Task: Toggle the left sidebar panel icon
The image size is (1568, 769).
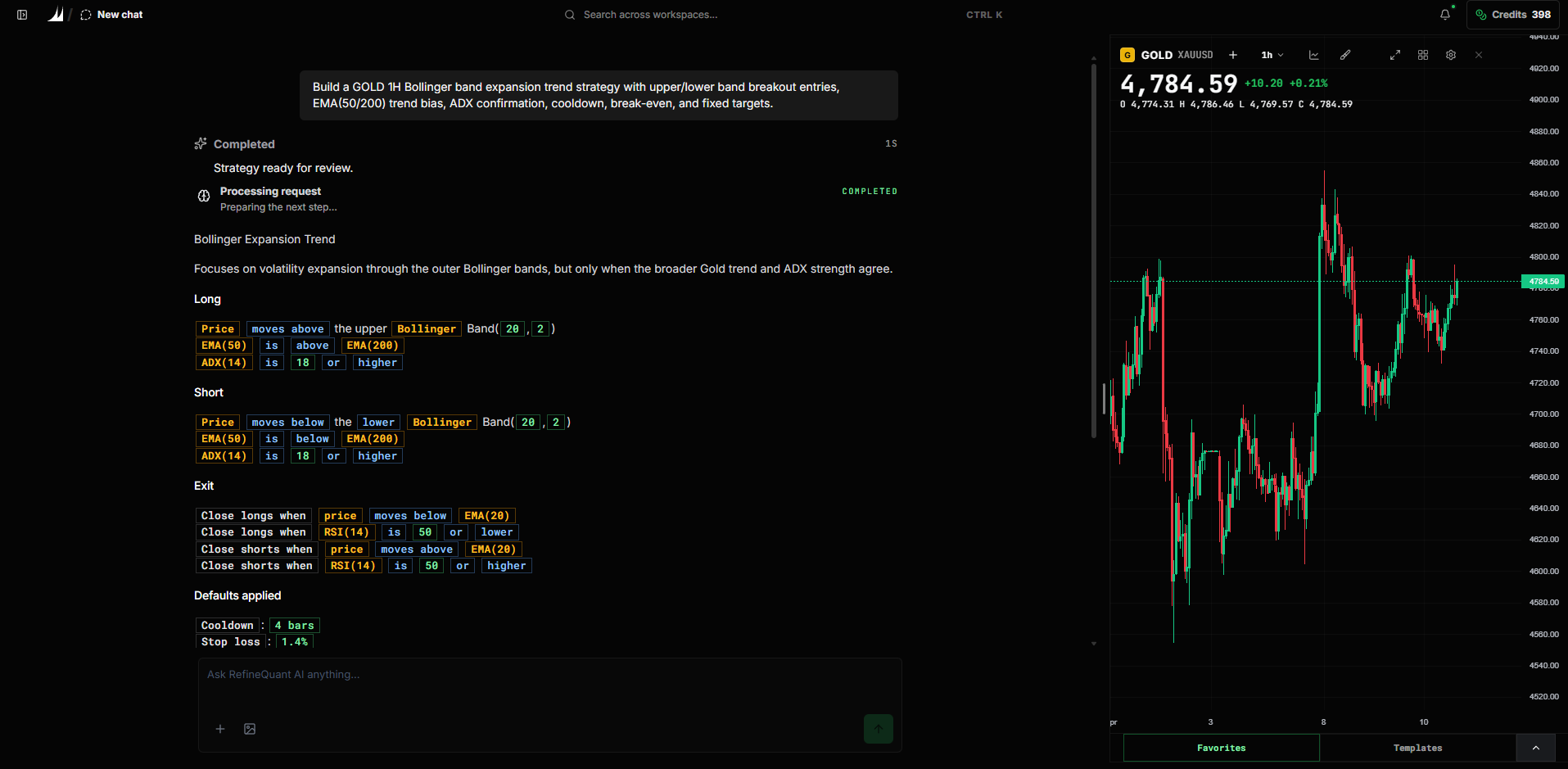Action: [x=22, y=15]
